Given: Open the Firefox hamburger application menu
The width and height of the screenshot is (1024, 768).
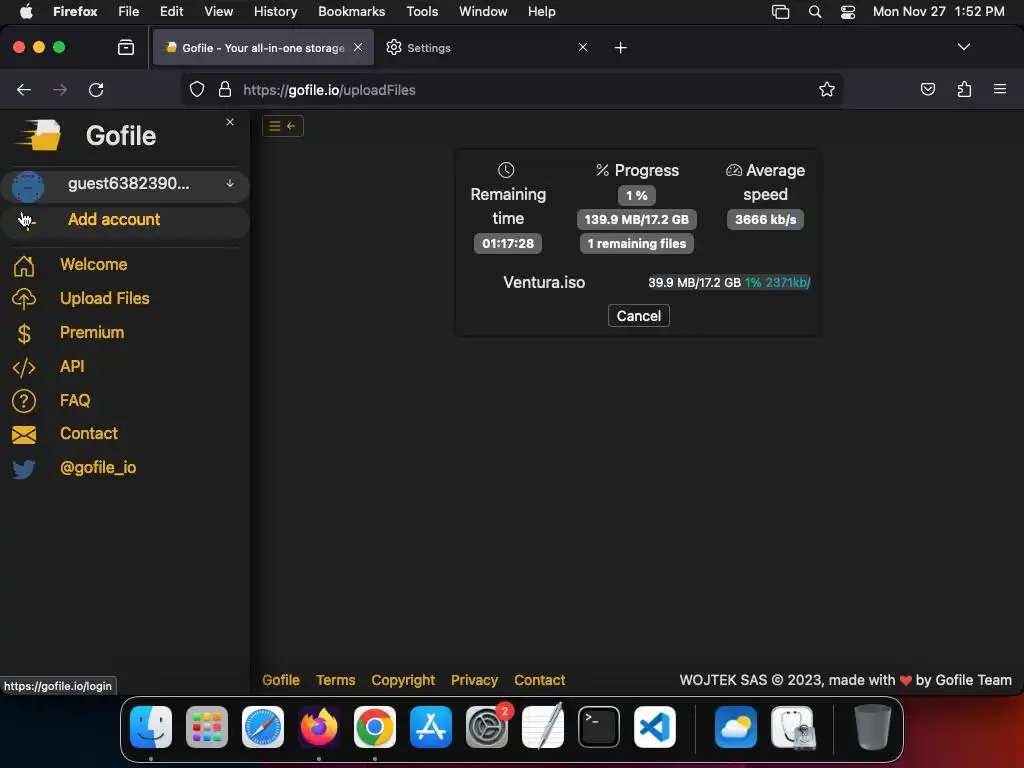Looking at the screenshot, I should click(x=1000, y=89).
